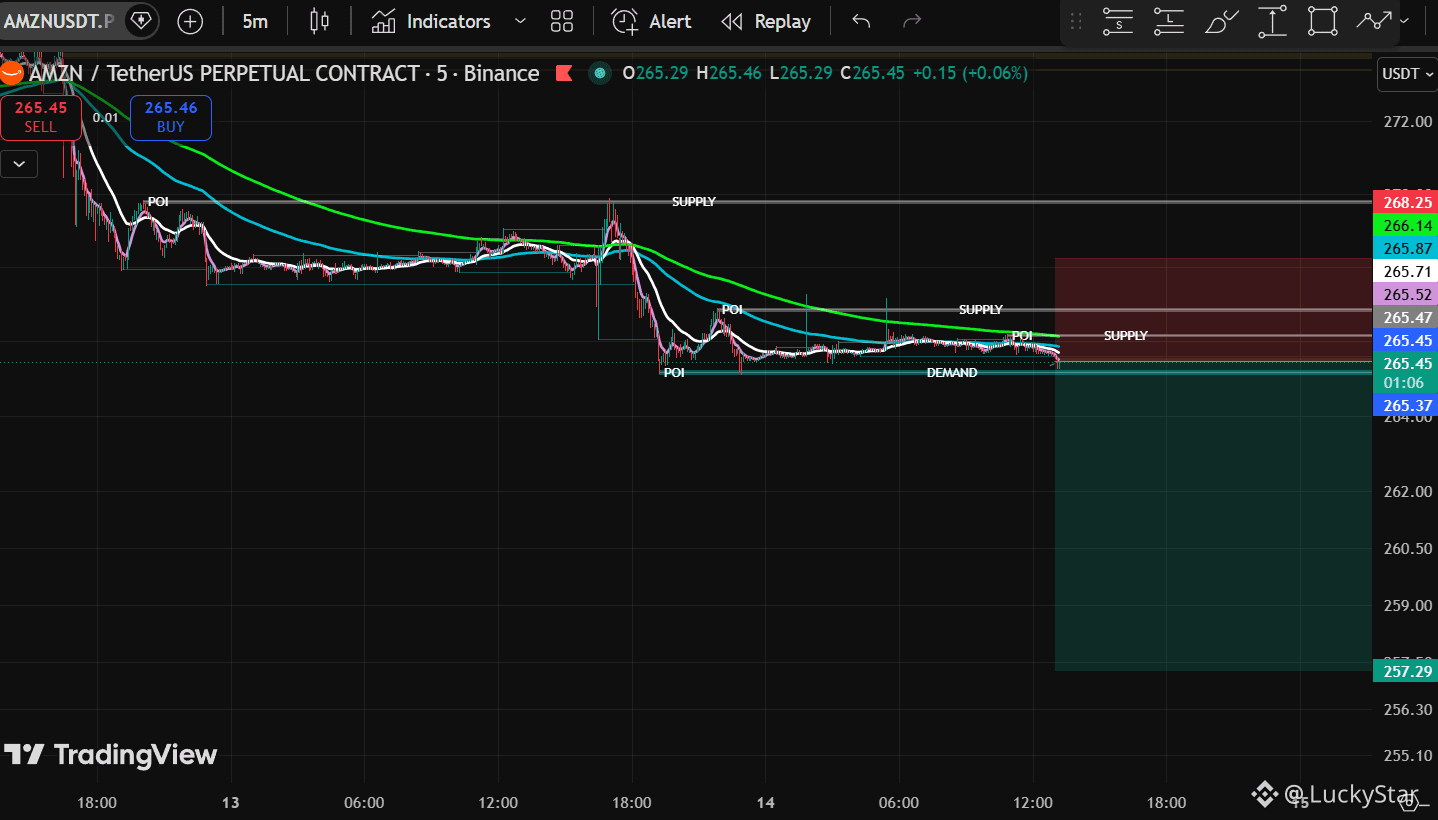Click the low value L265.29
1438x820 pixels.
[x=800, y=73]
